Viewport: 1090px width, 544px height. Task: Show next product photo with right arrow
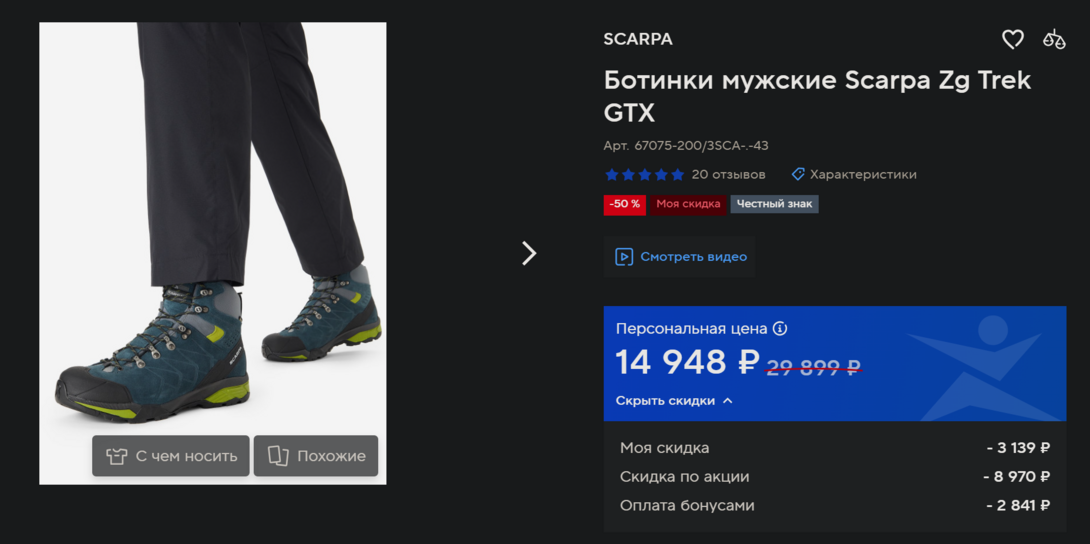pos(529,254)
